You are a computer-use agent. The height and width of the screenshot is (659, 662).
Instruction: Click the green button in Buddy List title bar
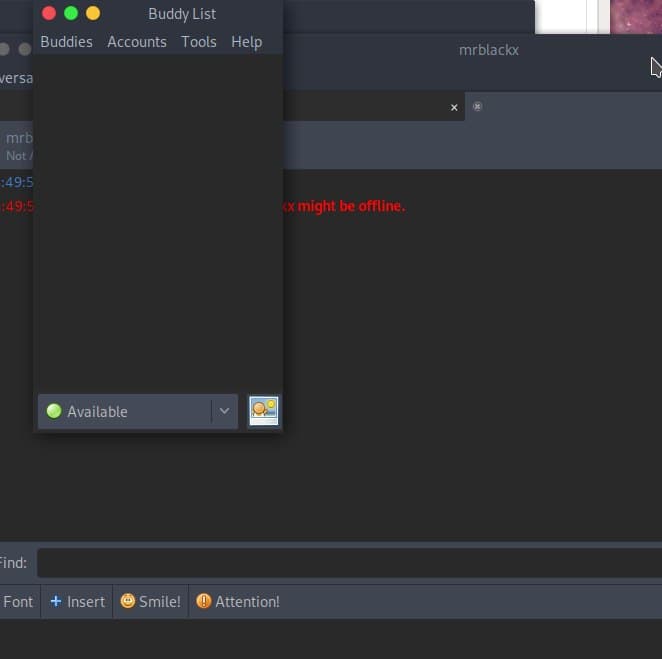[71, 14]
